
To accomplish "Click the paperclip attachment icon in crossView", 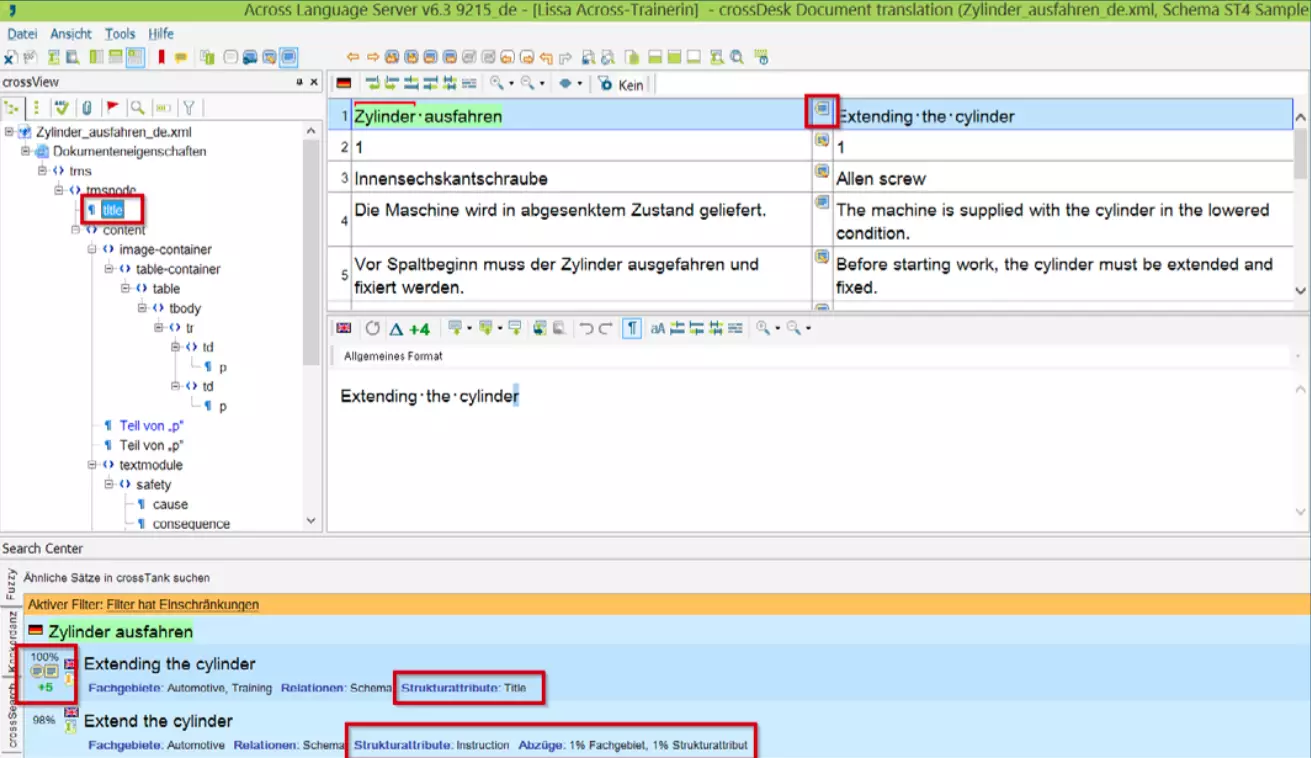I will click(87, 108).
